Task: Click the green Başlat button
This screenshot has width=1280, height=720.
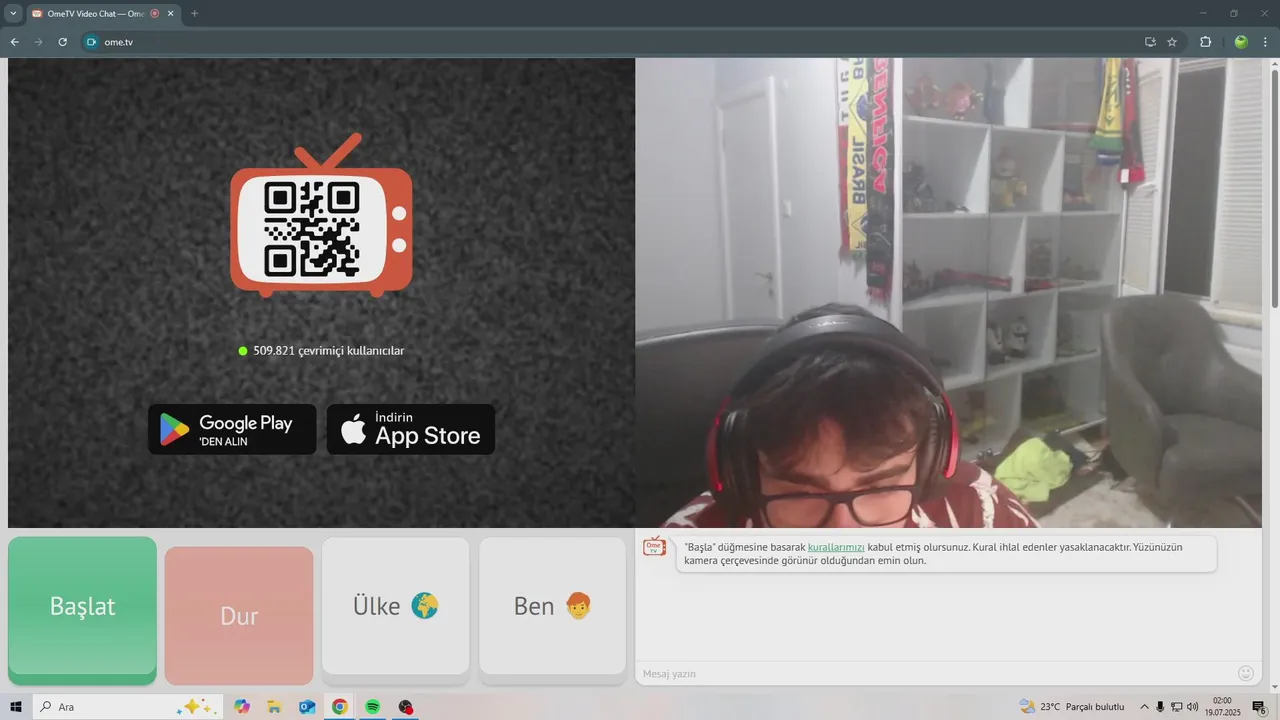Action: click(x=82, y=610)
